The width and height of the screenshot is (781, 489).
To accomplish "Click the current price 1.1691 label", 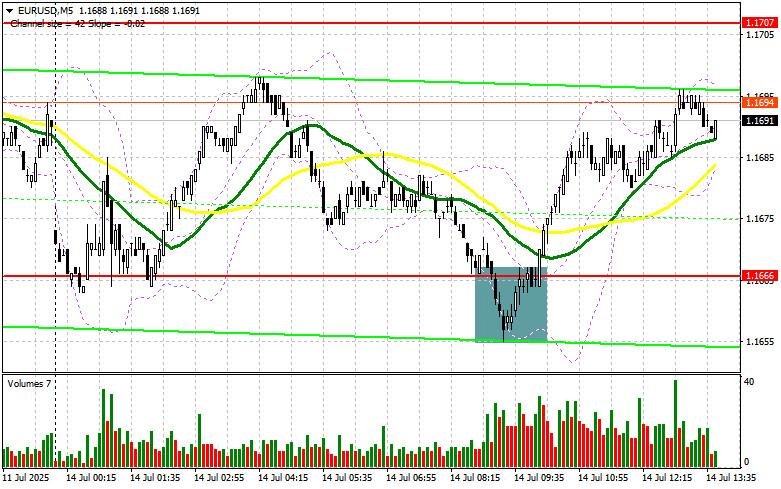I will [x=760, y=121].
